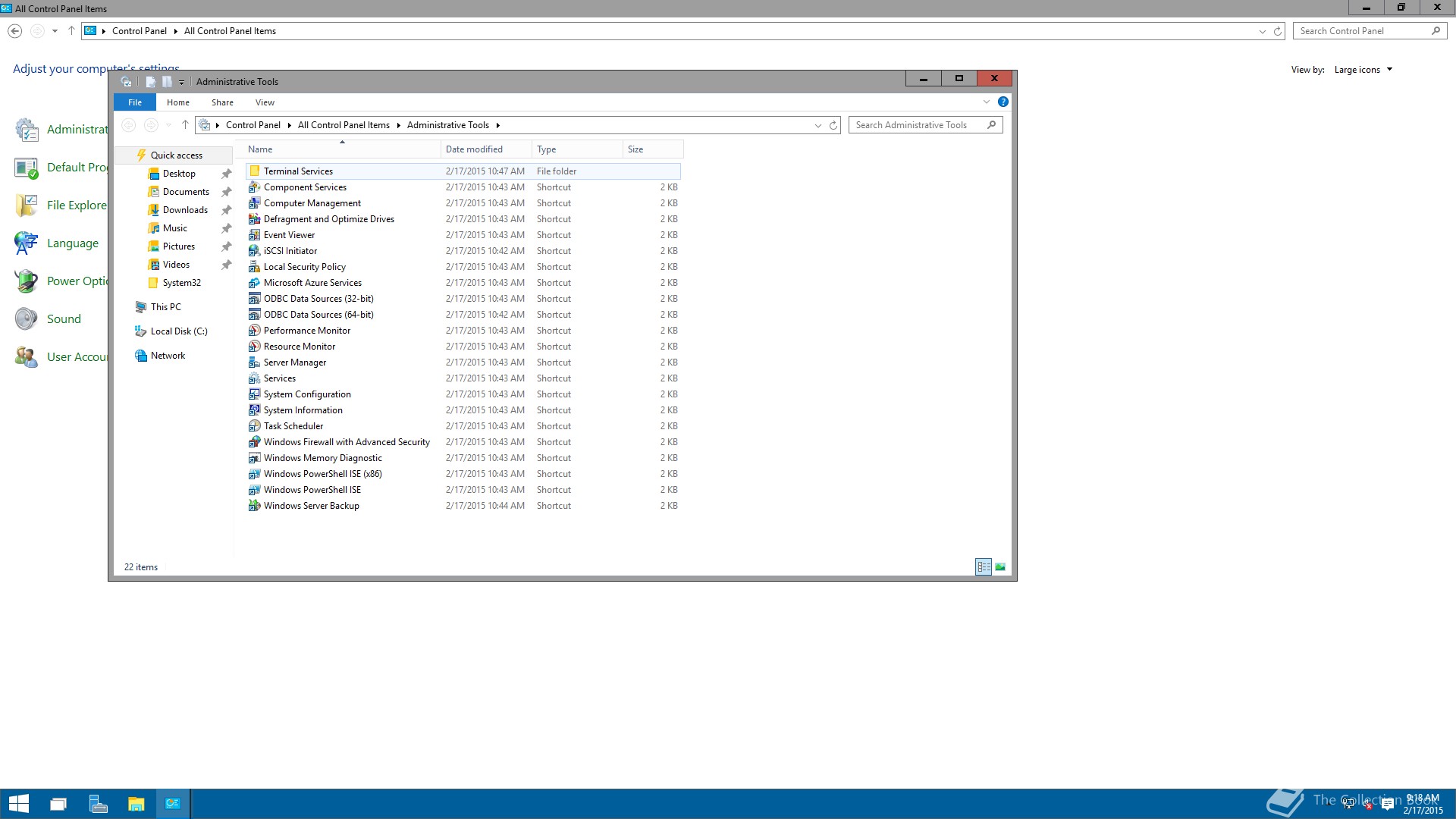1456x819 pixels.
Task: Click the System Configuration icon
Action: [255, 394]
